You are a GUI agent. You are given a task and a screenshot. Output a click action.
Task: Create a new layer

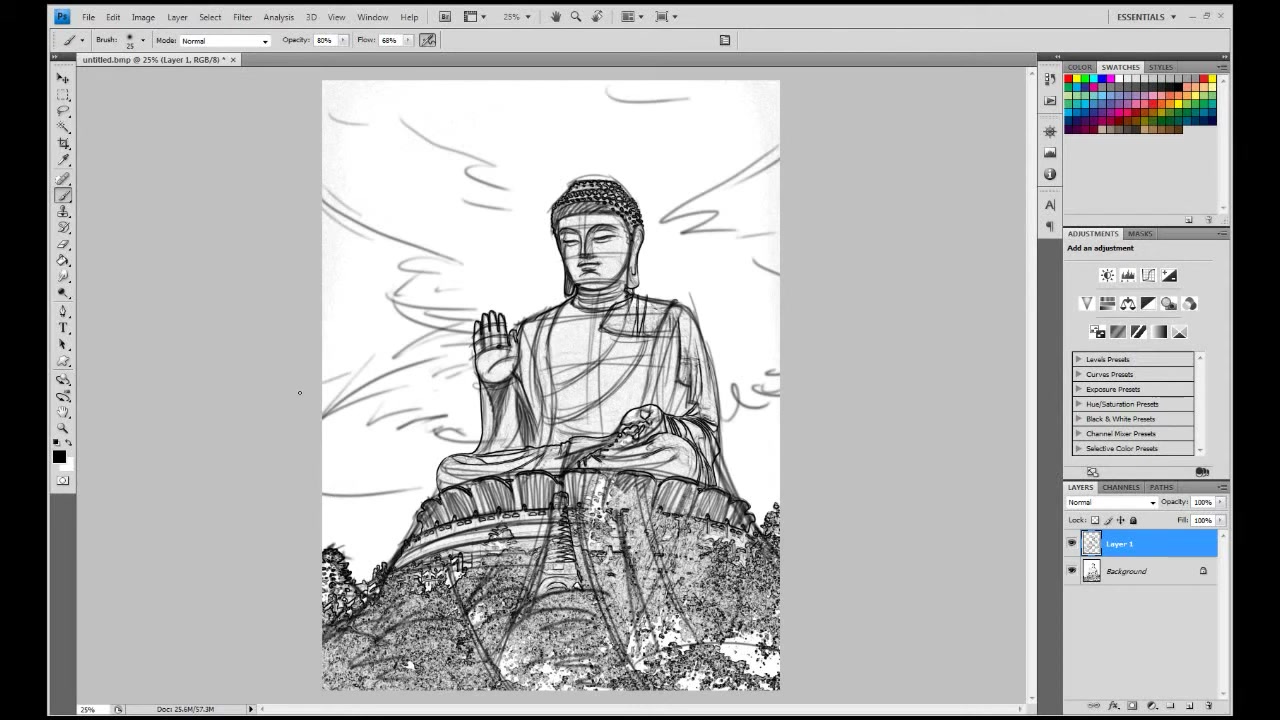(x=1189, y=706)
